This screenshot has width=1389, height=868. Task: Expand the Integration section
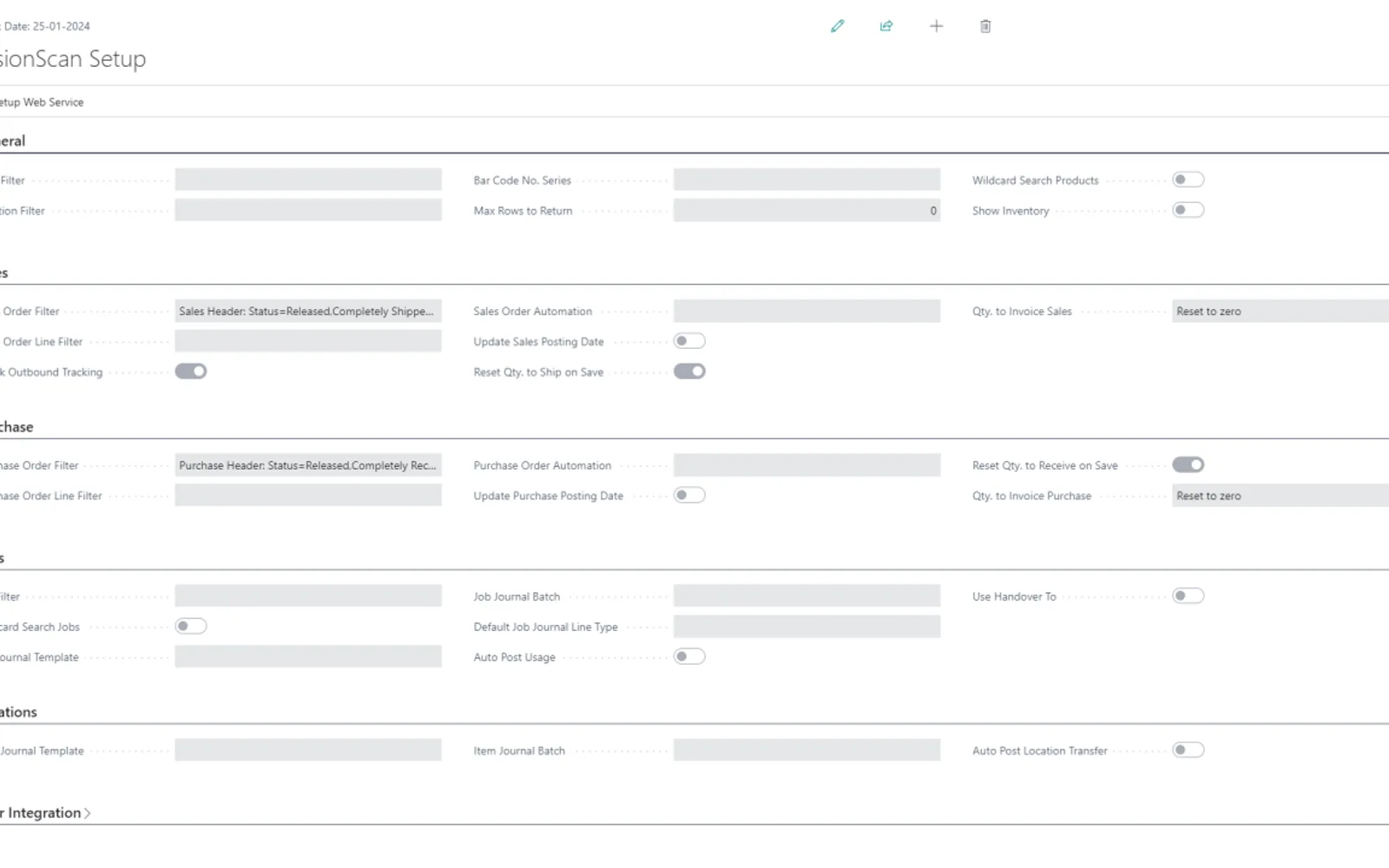(x=45, y=813)
